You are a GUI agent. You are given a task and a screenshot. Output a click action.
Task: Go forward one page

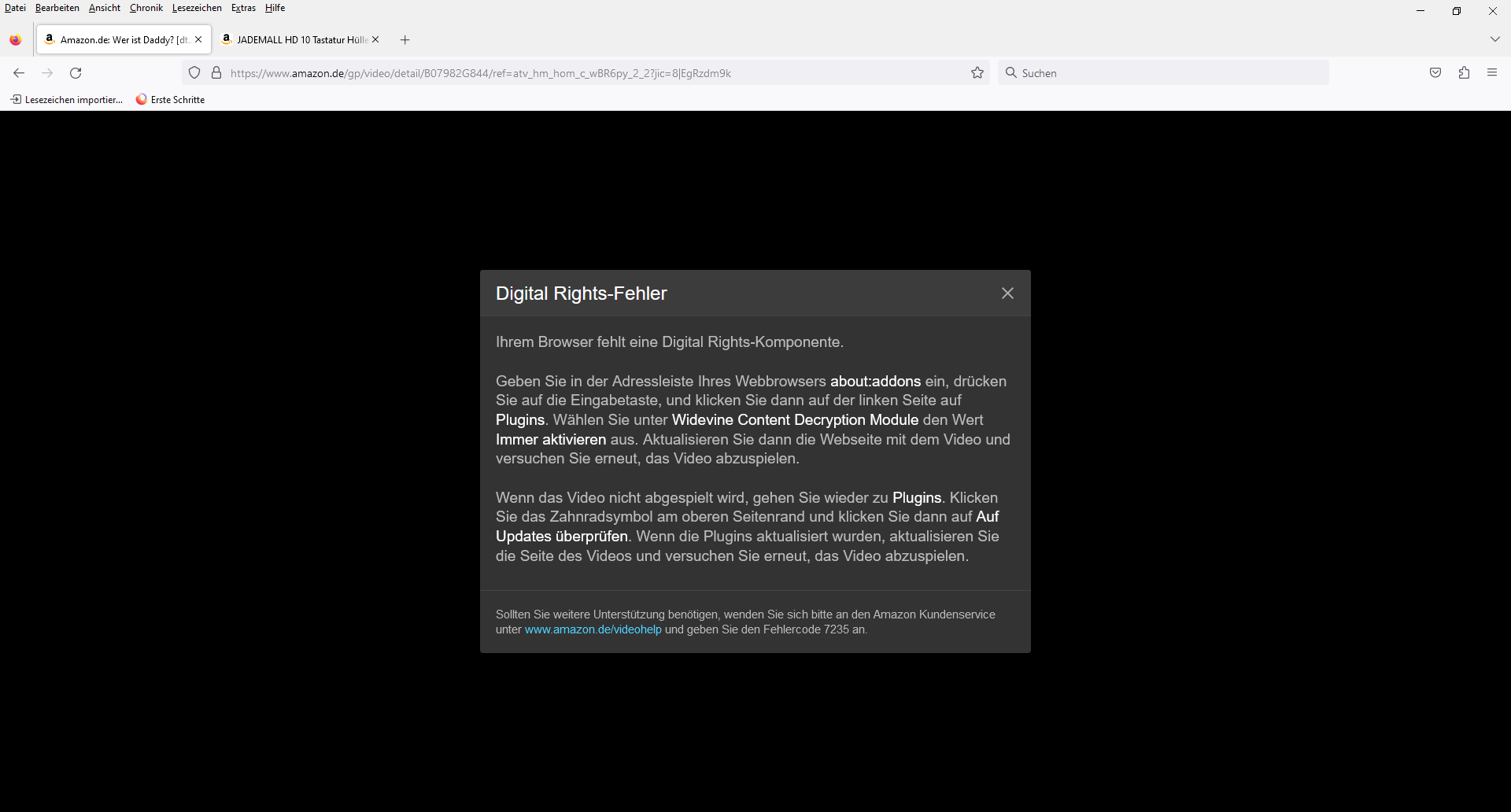(47, 73)
